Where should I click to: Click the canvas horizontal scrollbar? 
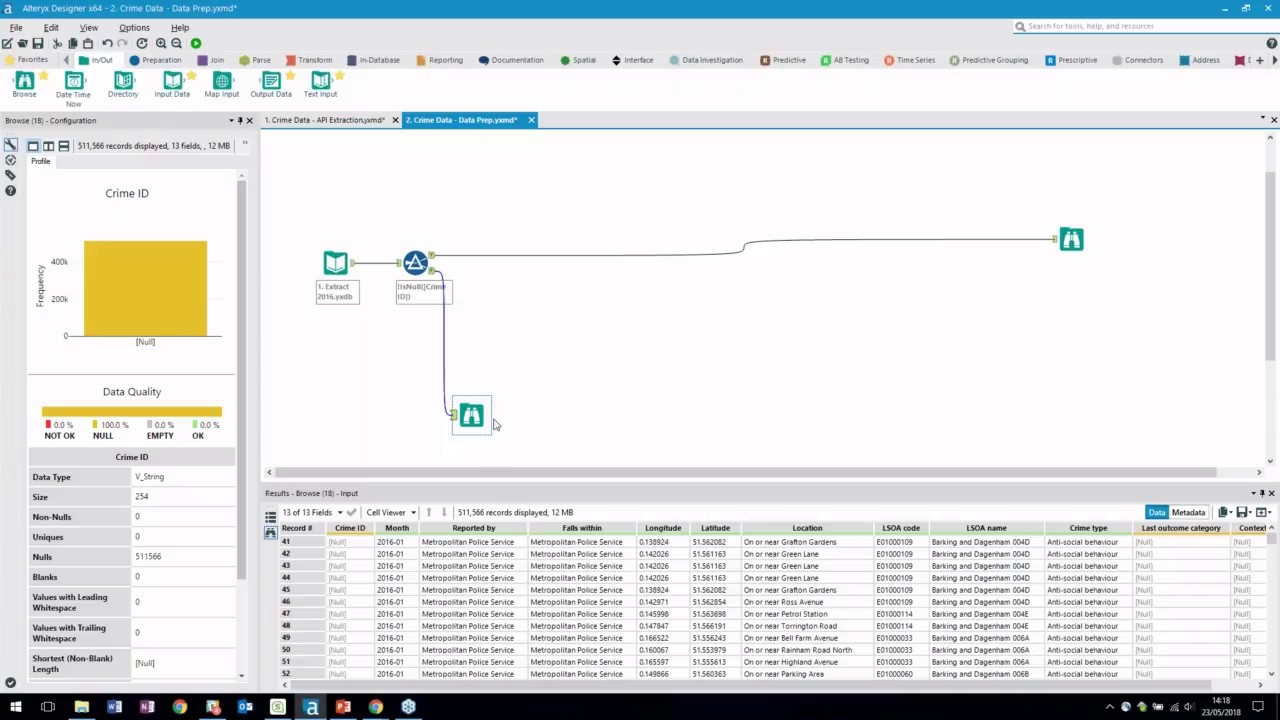745,472
